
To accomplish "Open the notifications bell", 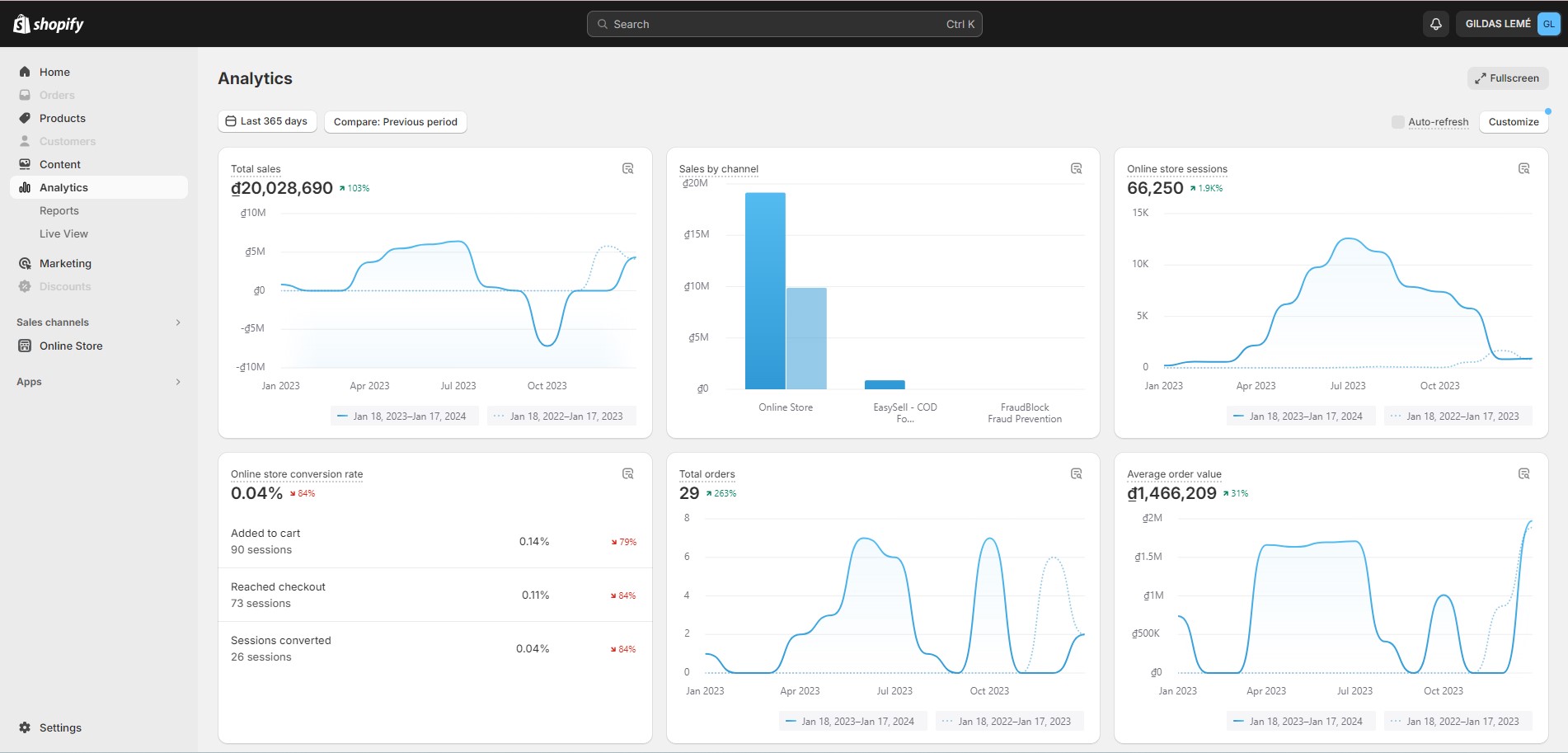I will tap(1435, 24).
